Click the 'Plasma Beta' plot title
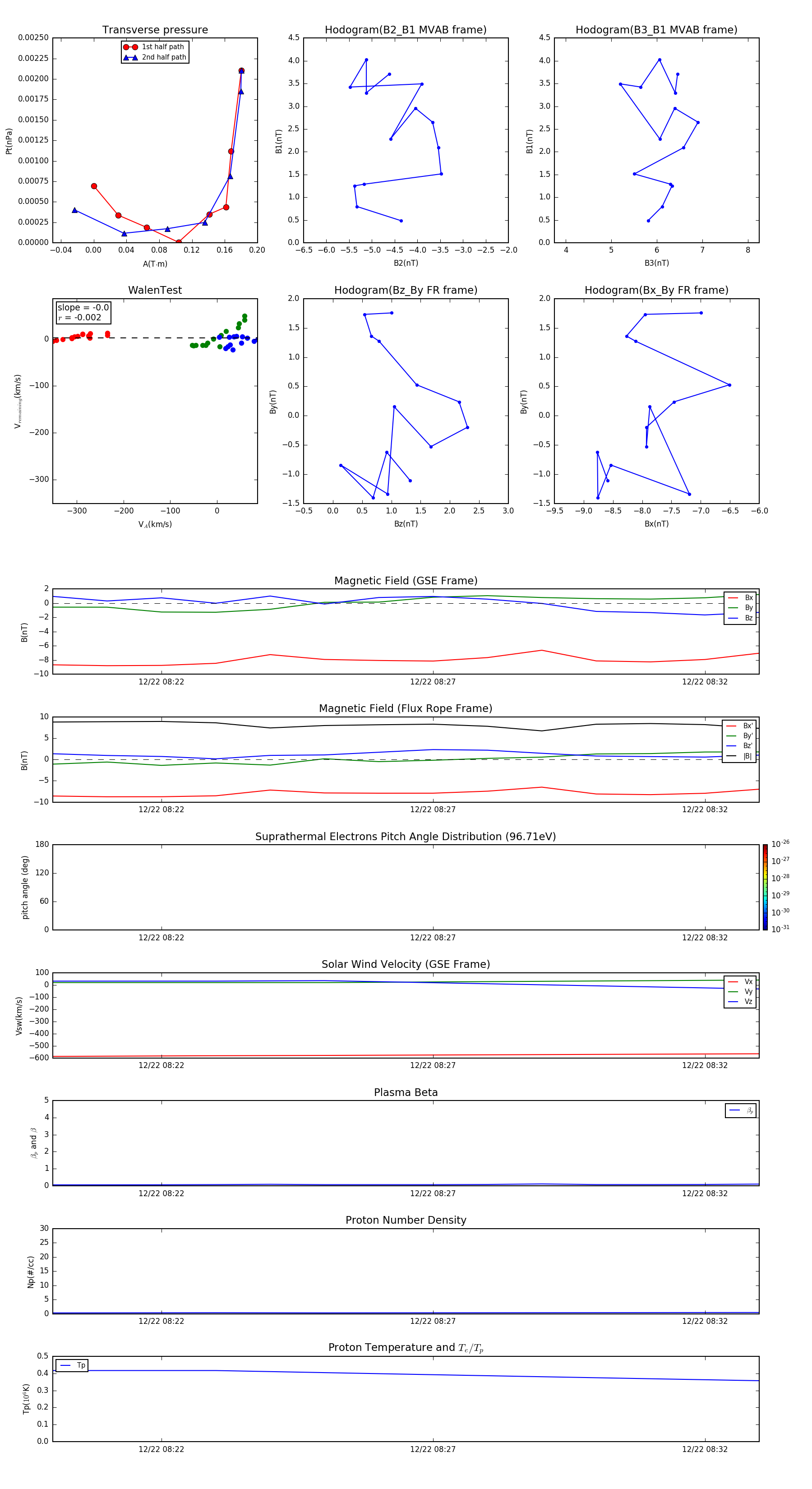Screen dimensions: 812x1489 [x=406, y=1092]
